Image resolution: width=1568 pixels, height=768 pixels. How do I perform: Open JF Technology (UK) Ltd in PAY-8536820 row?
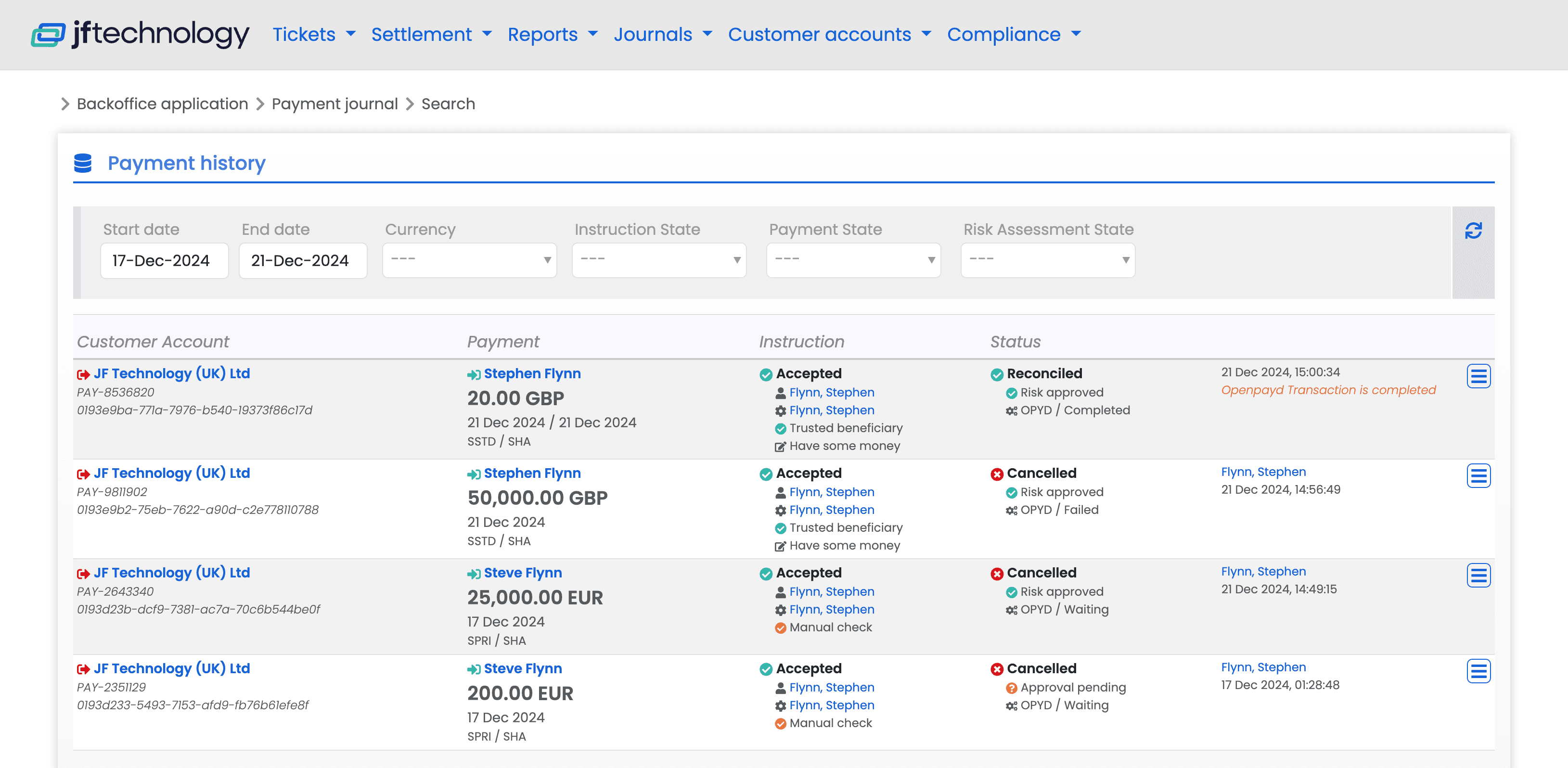pos(172,374)
